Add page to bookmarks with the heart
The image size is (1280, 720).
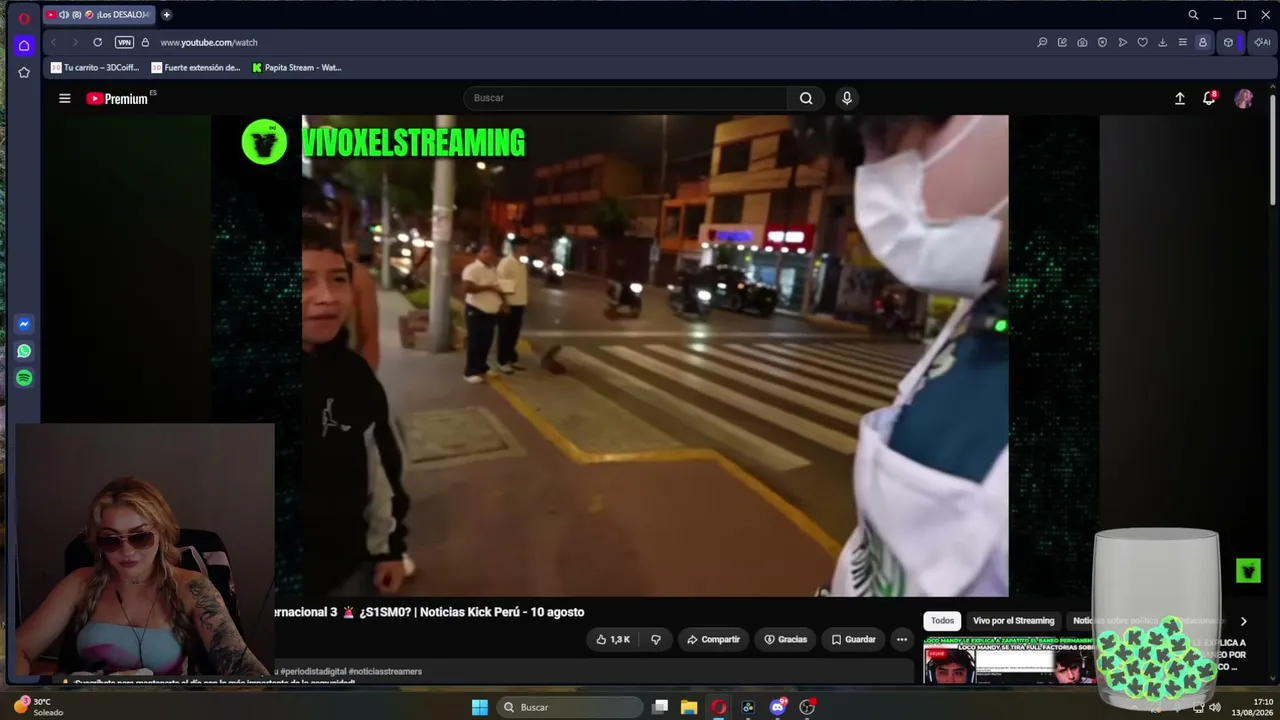1142,42
